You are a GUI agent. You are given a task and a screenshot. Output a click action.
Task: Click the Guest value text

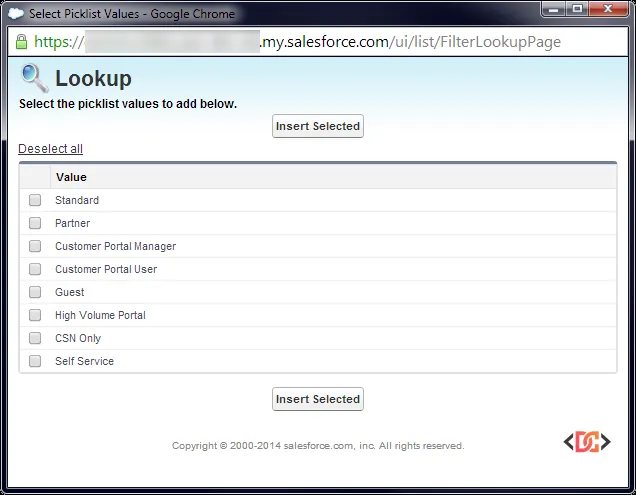(70, 292)
